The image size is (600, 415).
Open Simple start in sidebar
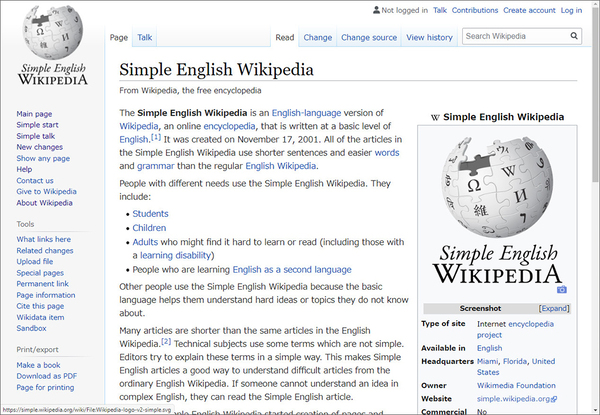37,125
